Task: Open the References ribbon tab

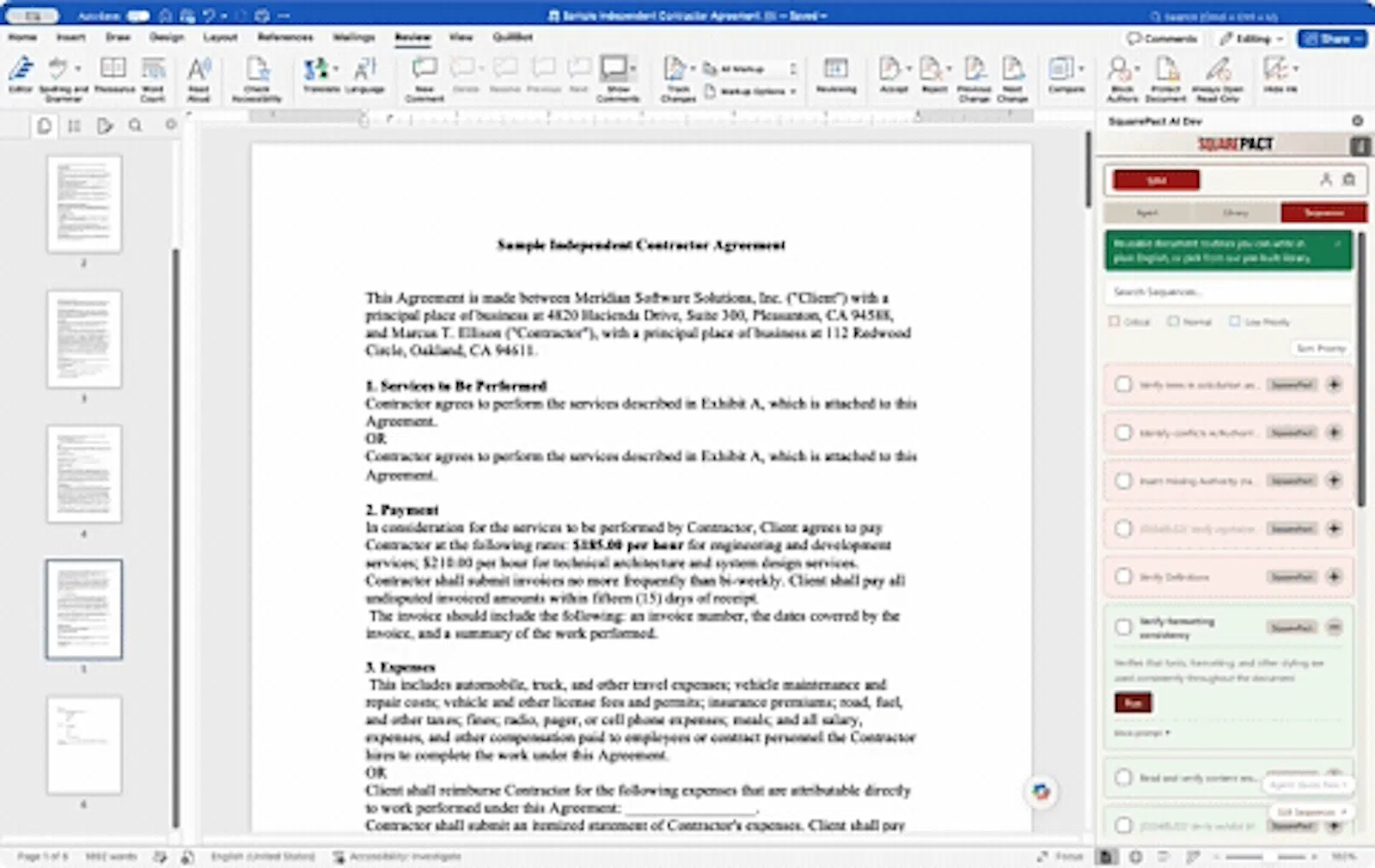Action: (285, 37)
